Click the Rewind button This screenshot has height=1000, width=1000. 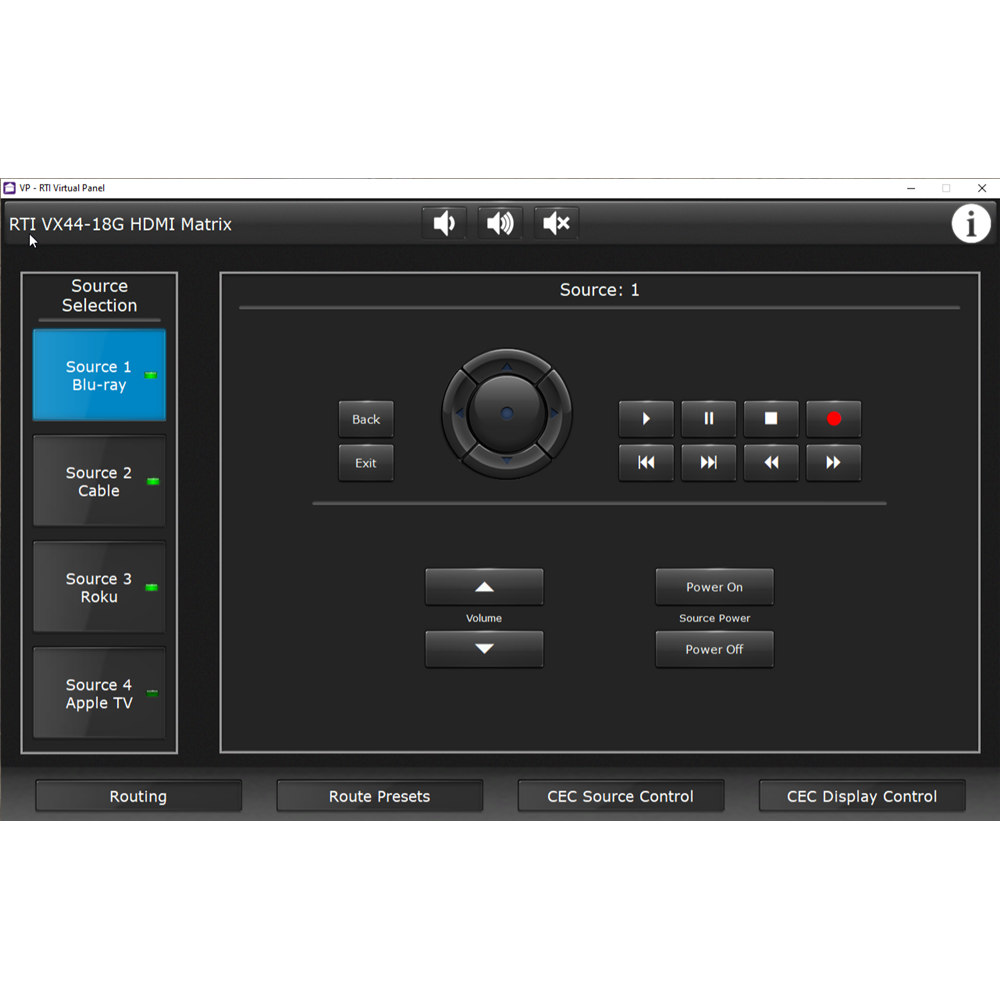coord(771,463)
